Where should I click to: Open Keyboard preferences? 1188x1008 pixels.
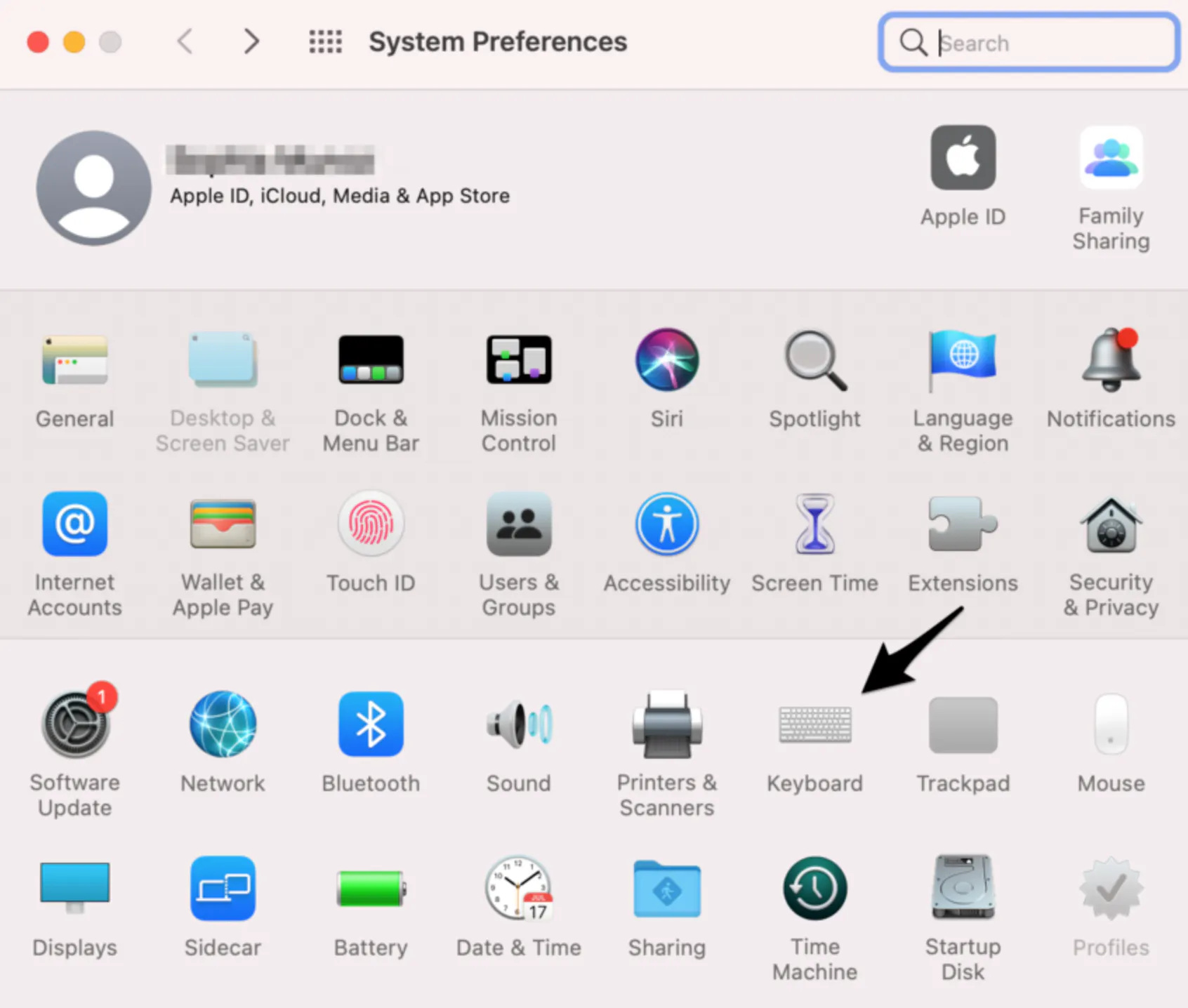[815, 724]
